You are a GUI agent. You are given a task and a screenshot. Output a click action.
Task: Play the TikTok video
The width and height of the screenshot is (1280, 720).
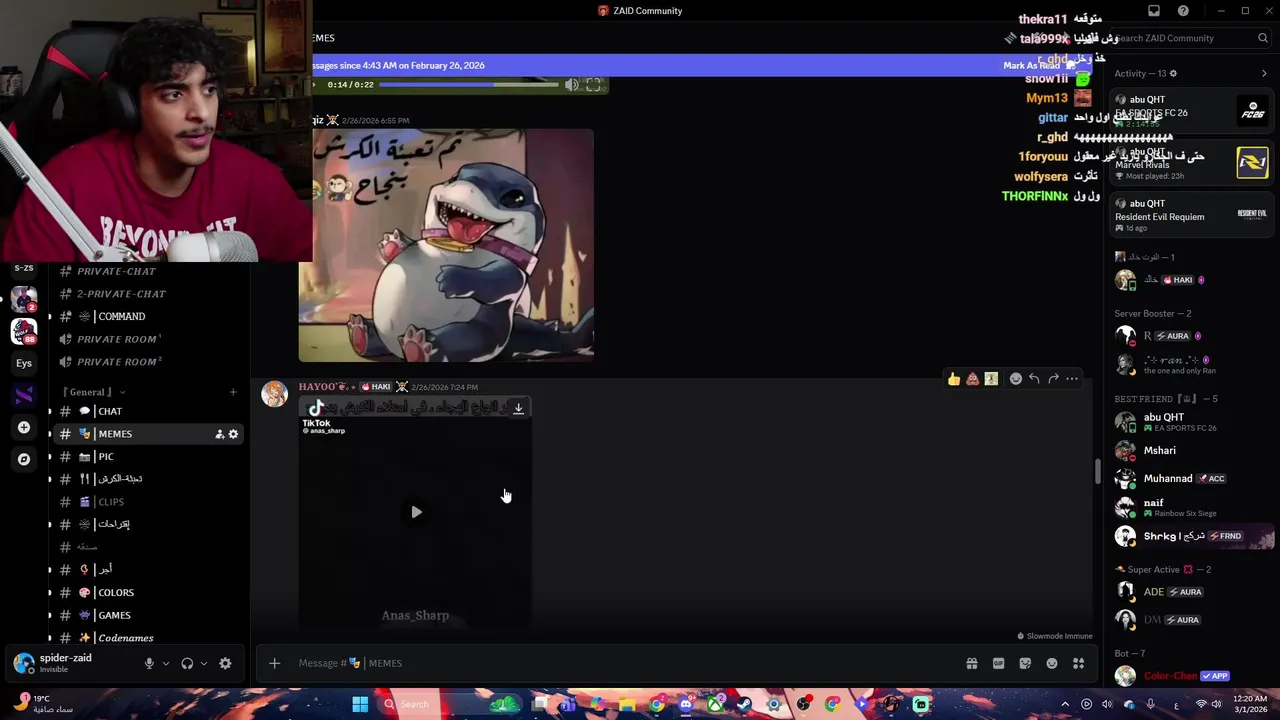[416, 512]
